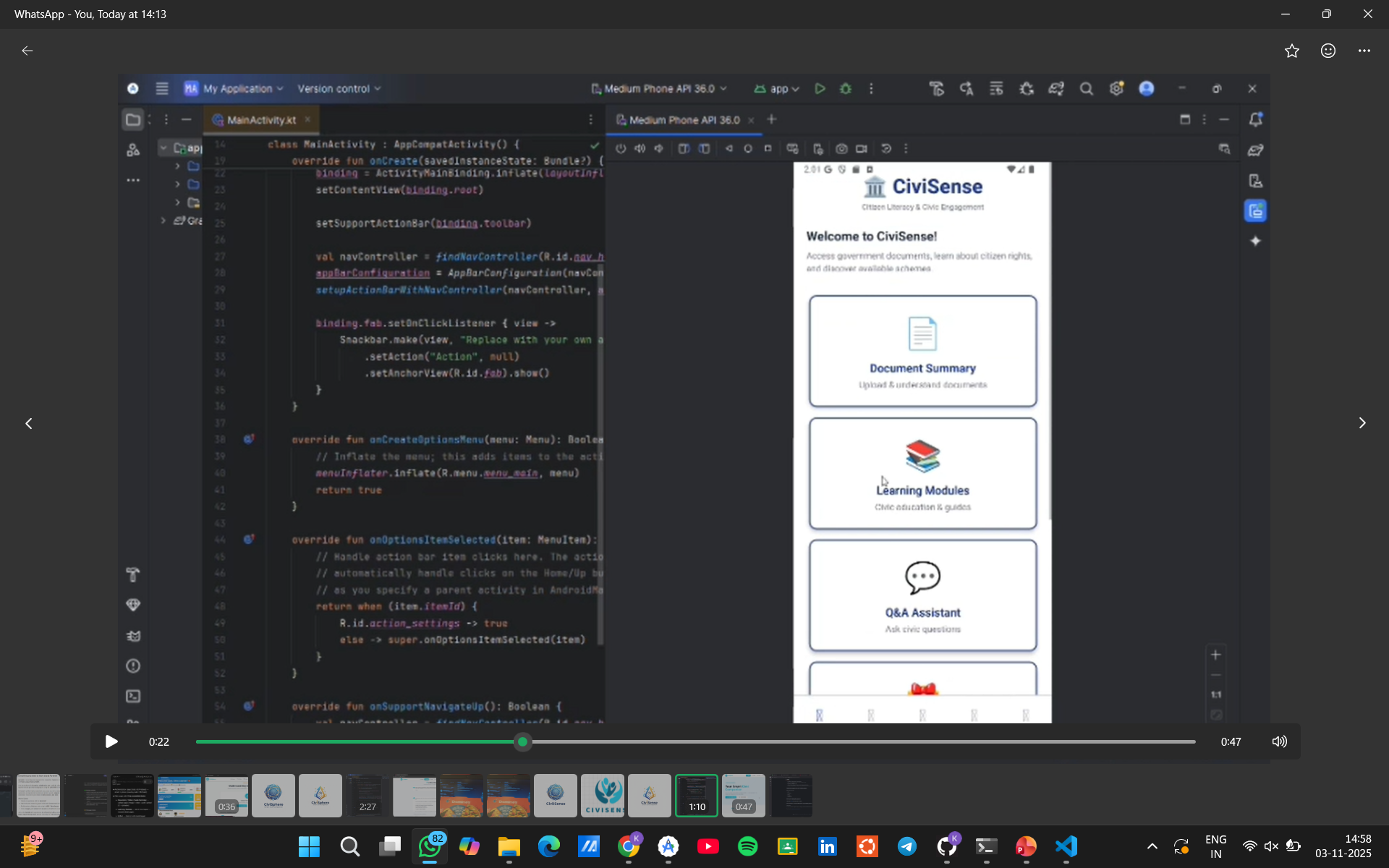This screenshot has width=1389, height=868.
Task: Select the 0:47 video thumbnail
Action: click(743, 796)
